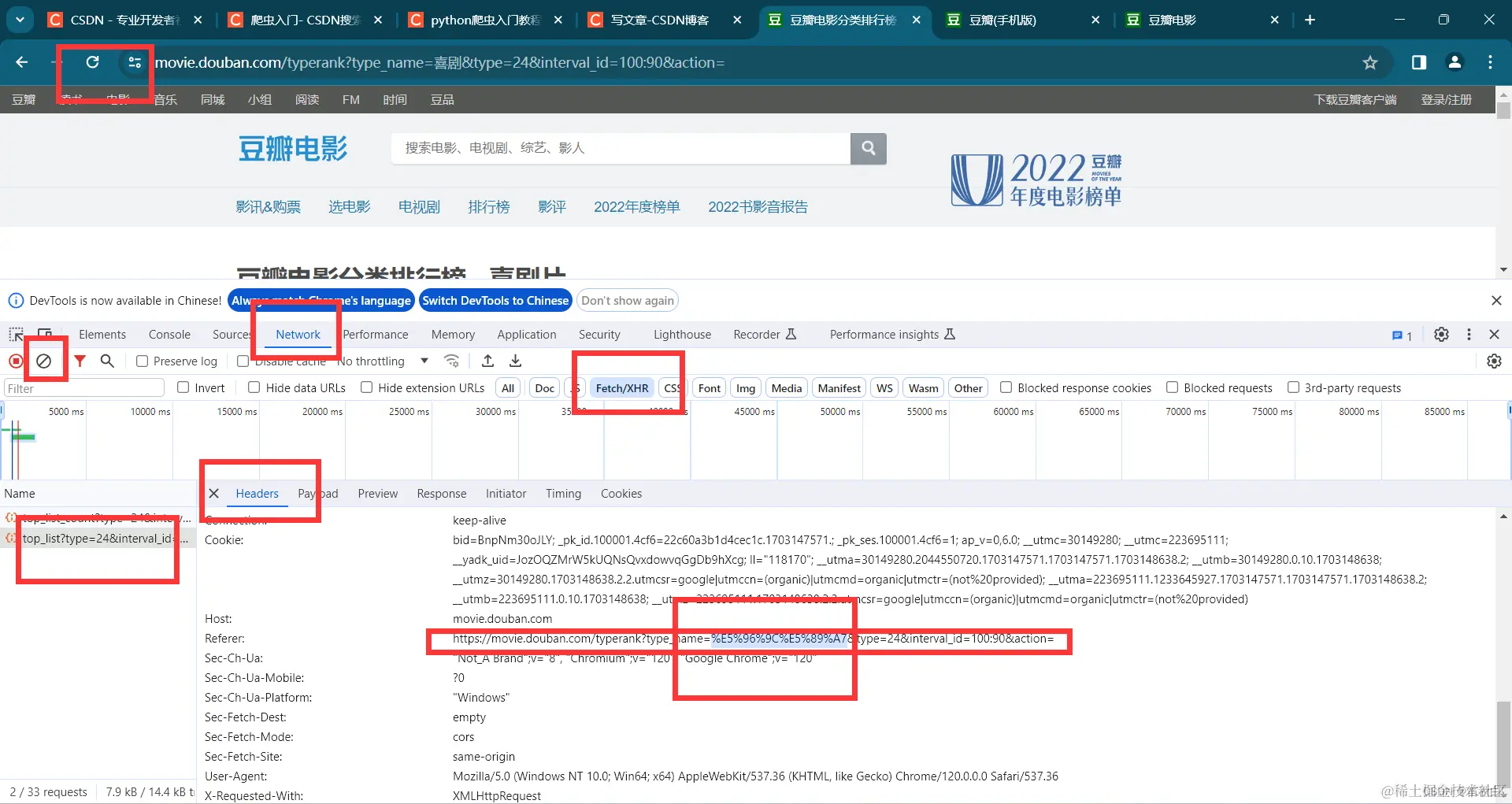Viewport: 1512px width, 804px height.
Task: Toggle Invert filter checkbox
Action: (183, 387)
